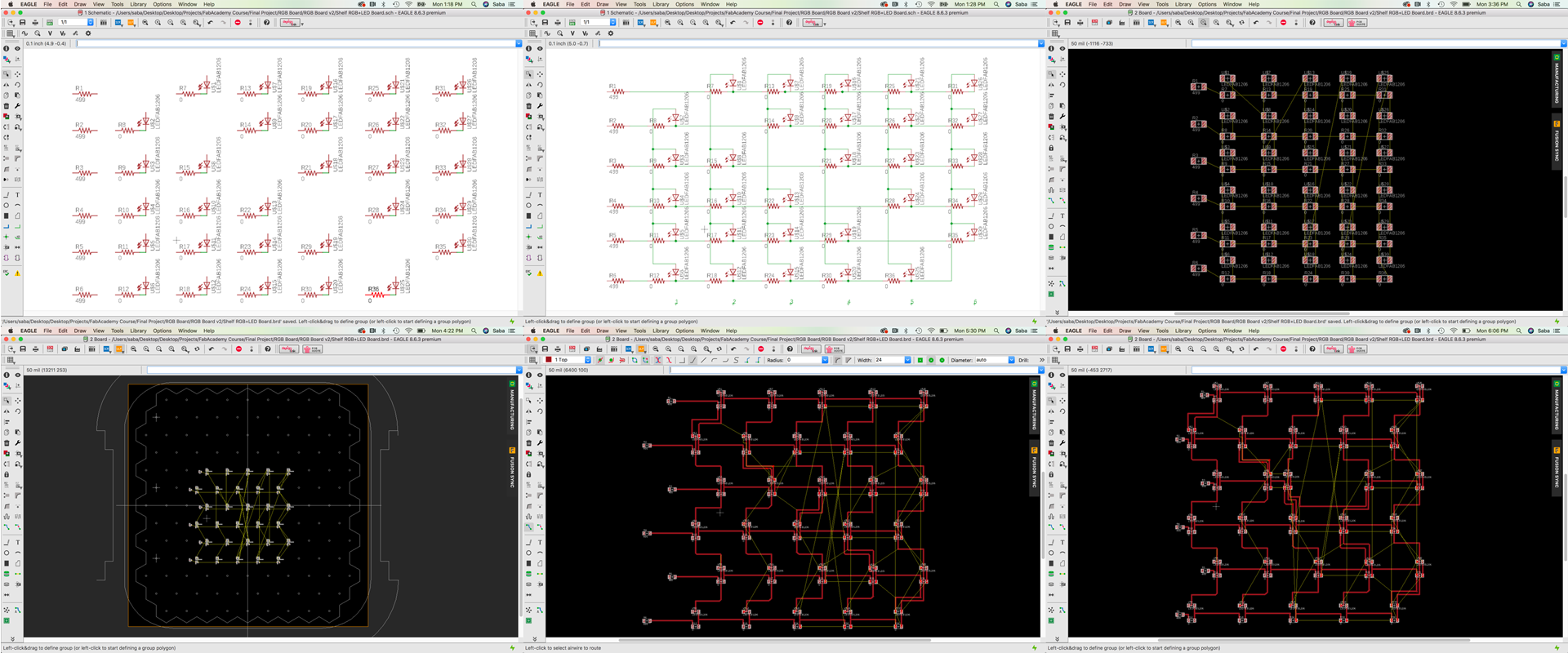Zoom out in the 3:36 PM board window

point(1204,22)
